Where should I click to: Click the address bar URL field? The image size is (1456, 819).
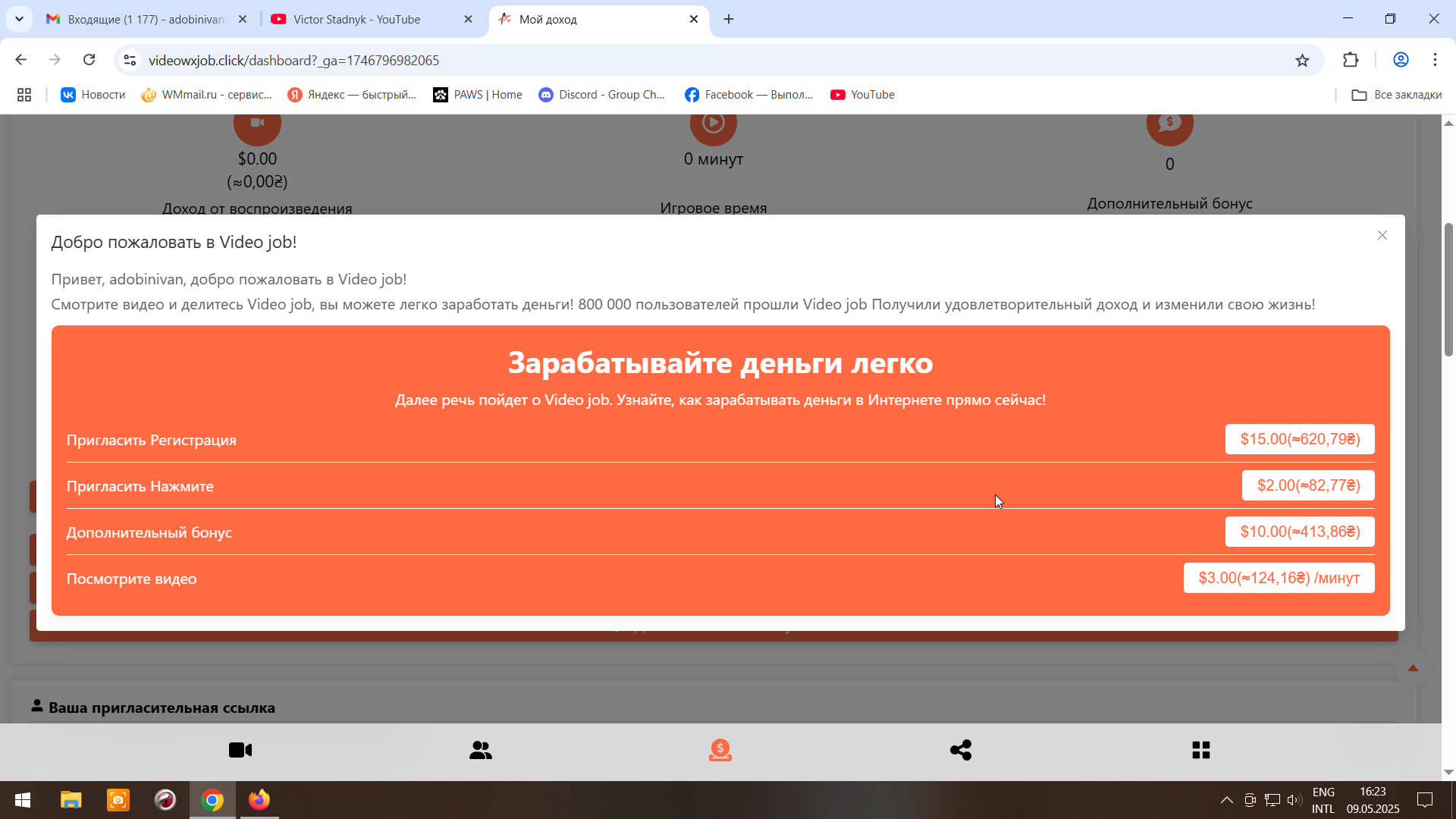tap(713, 61)
